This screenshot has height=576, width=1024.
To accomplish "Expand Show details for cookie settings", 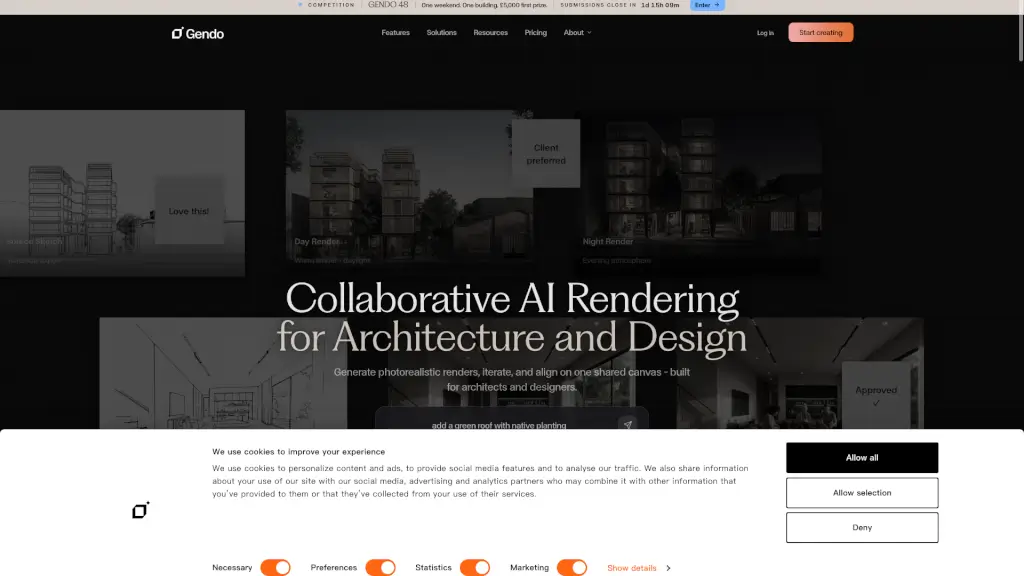I will pos(638,568).
